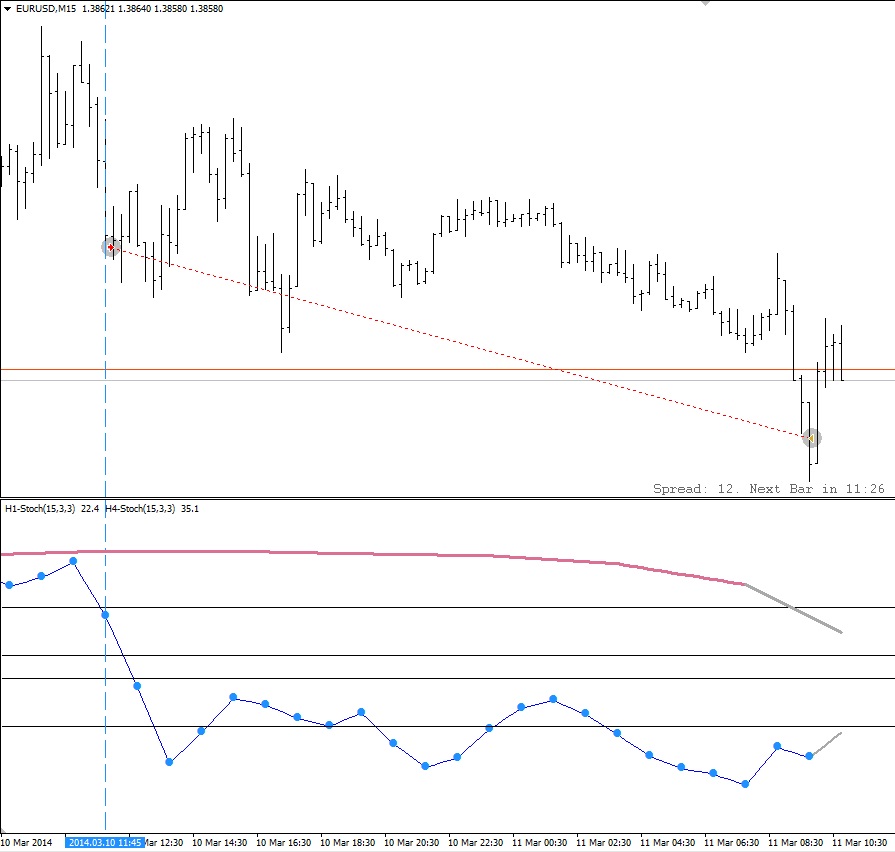Screen dimensions: 895x852
Task: Select the blue dashed vertical line
Action: point(106,419)
